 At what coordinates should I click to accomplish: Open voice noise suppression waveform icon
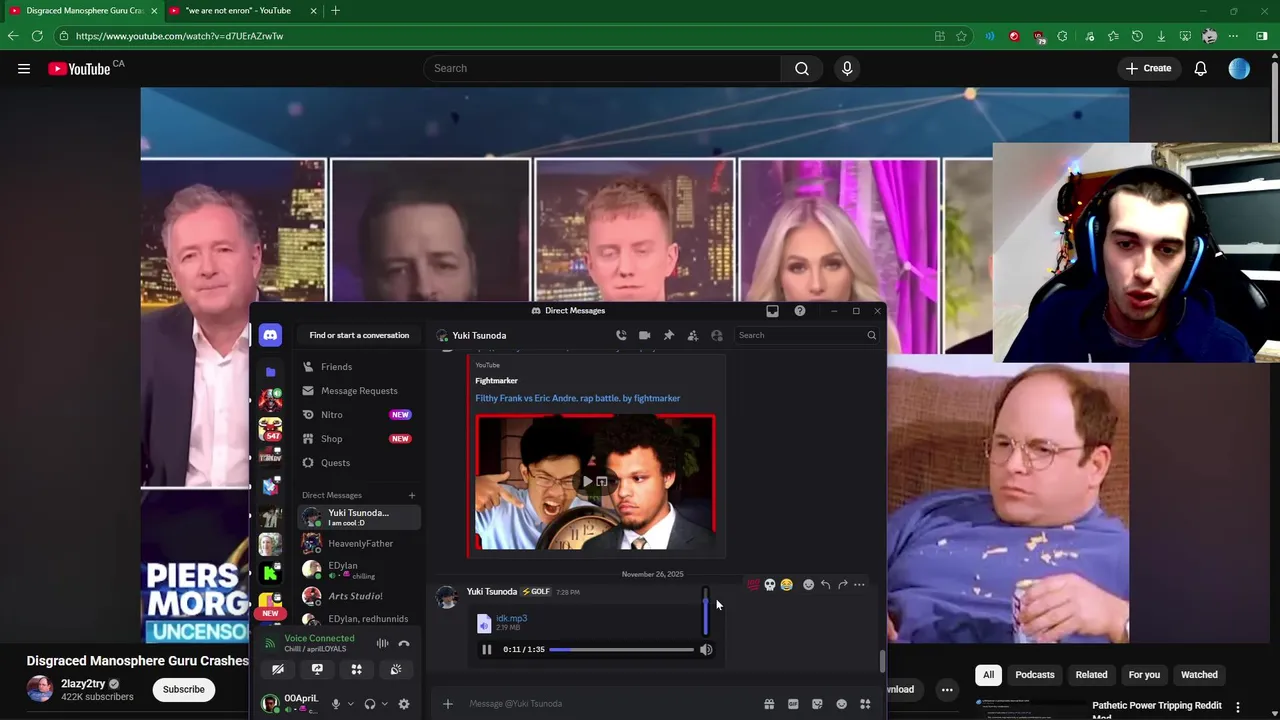pyautogui.click(x=382, y=644)
